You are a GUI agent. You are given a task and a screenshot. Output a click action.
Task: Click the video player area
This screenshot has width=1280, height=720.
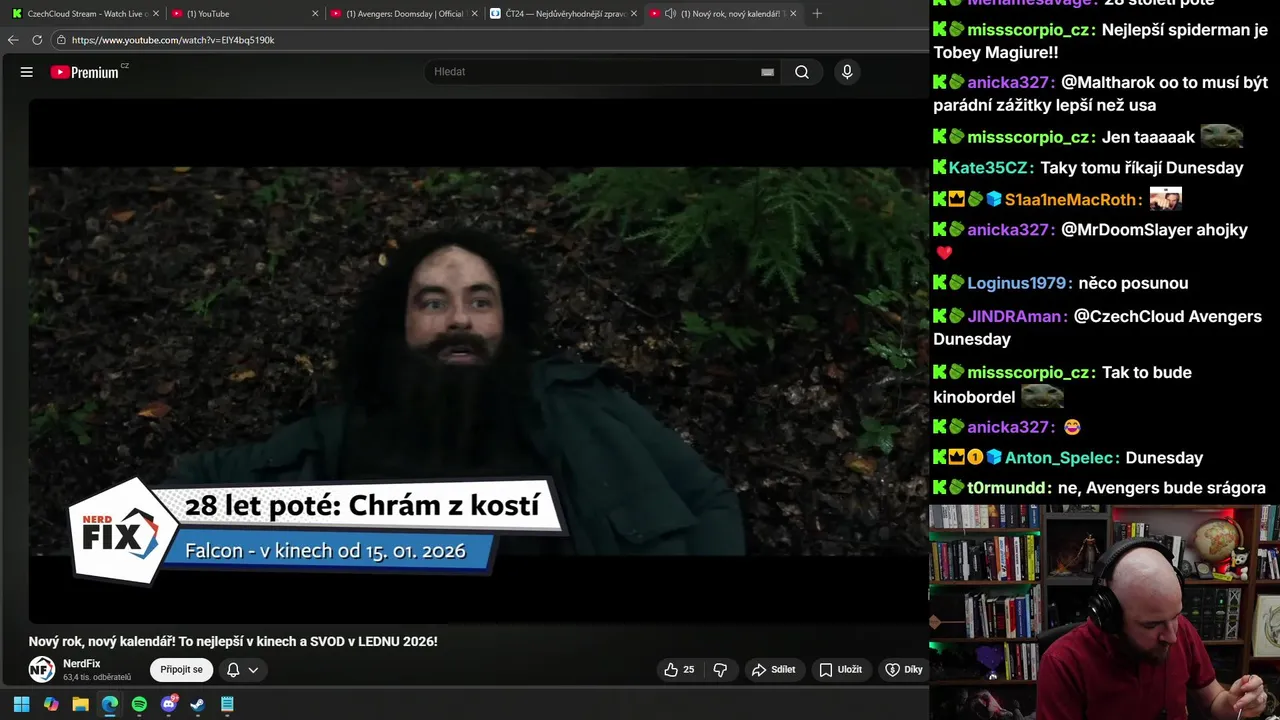click(478, 360)
